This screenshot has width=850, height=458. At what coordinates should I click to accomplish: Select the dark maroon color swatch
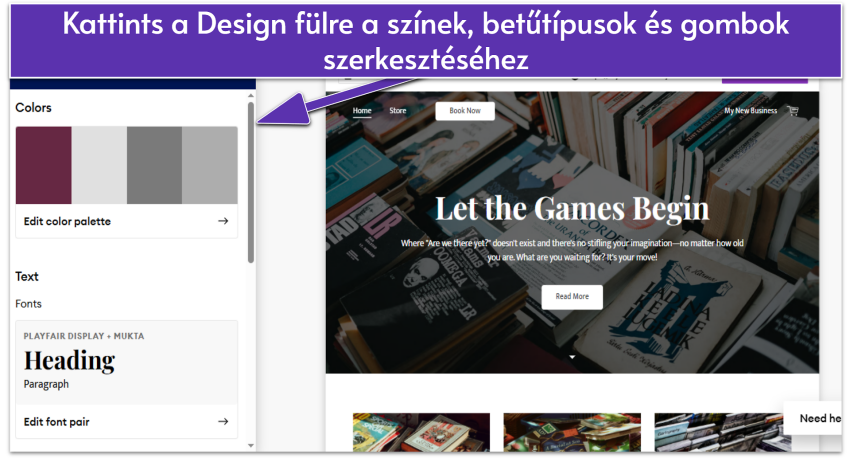44,165
